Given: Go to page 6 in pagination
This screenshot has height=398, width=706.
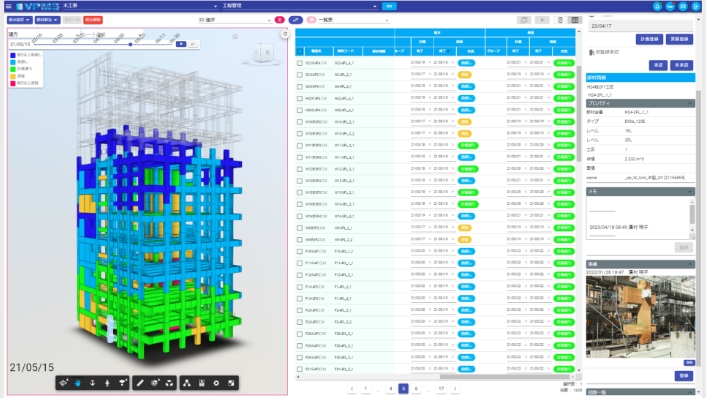Looking at the screenshot, I should 416,389.
